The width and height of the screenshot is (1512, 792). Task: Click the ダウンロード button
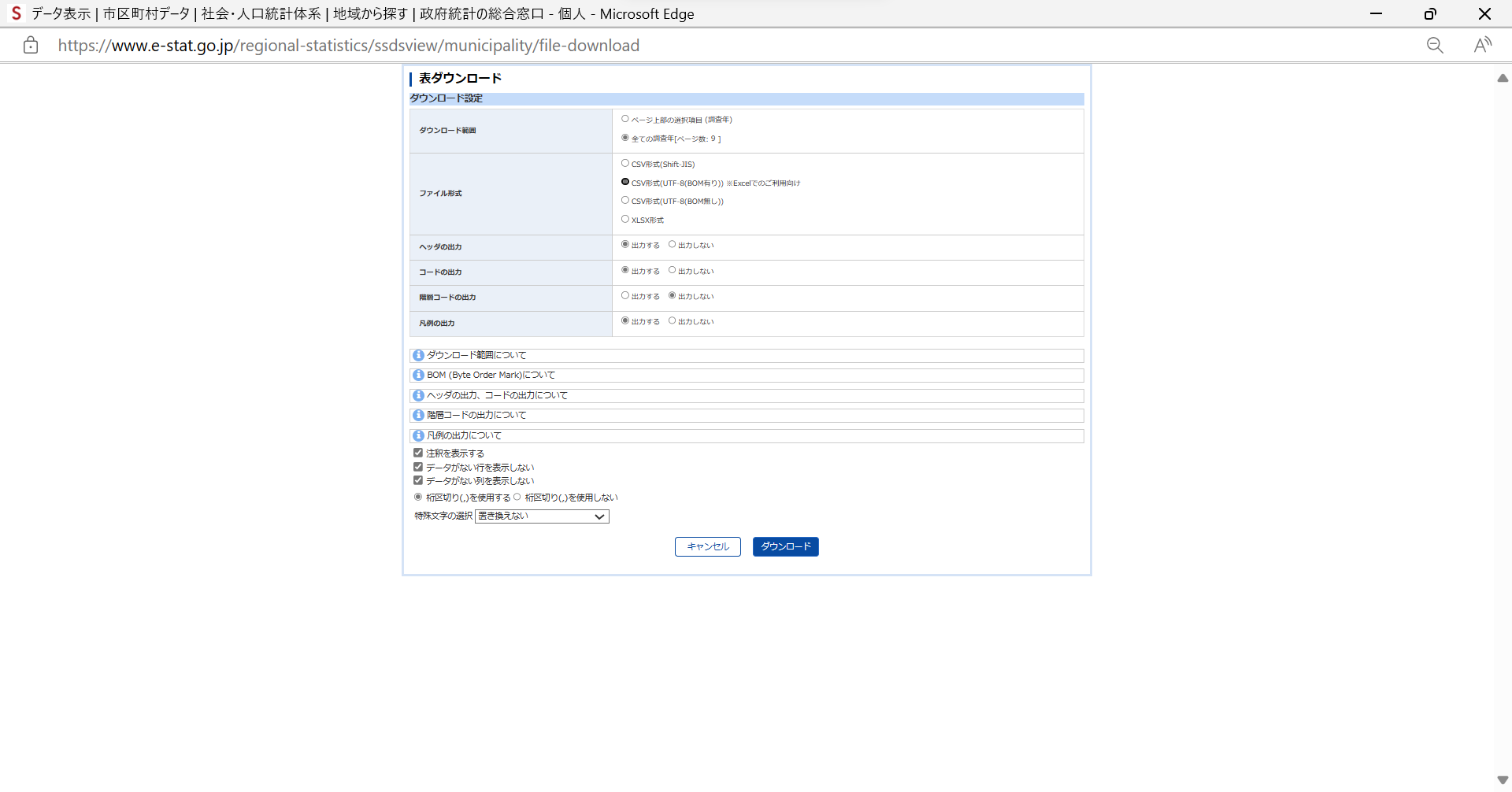click(x=785, y=547)
